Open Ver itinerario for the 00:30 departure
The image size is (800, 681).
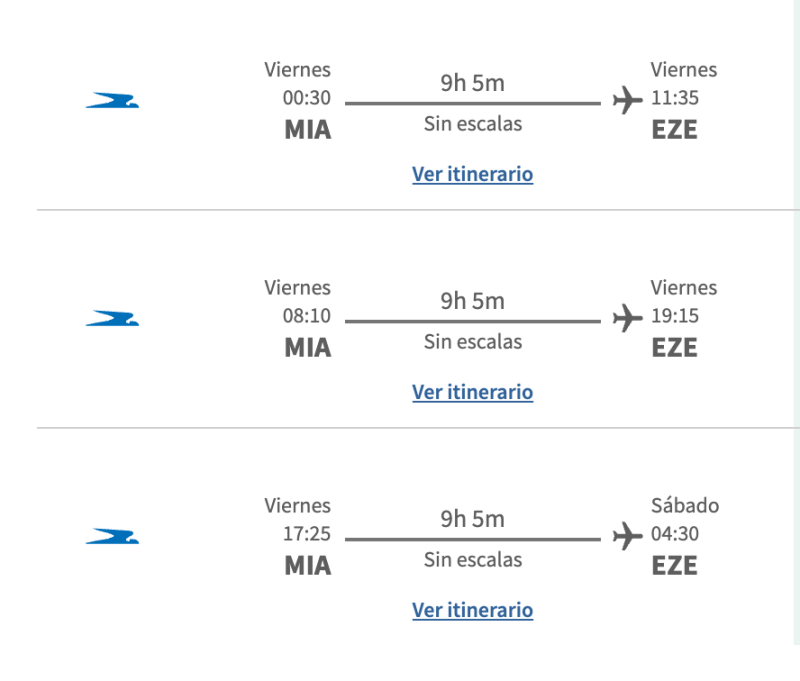(472, 174)
